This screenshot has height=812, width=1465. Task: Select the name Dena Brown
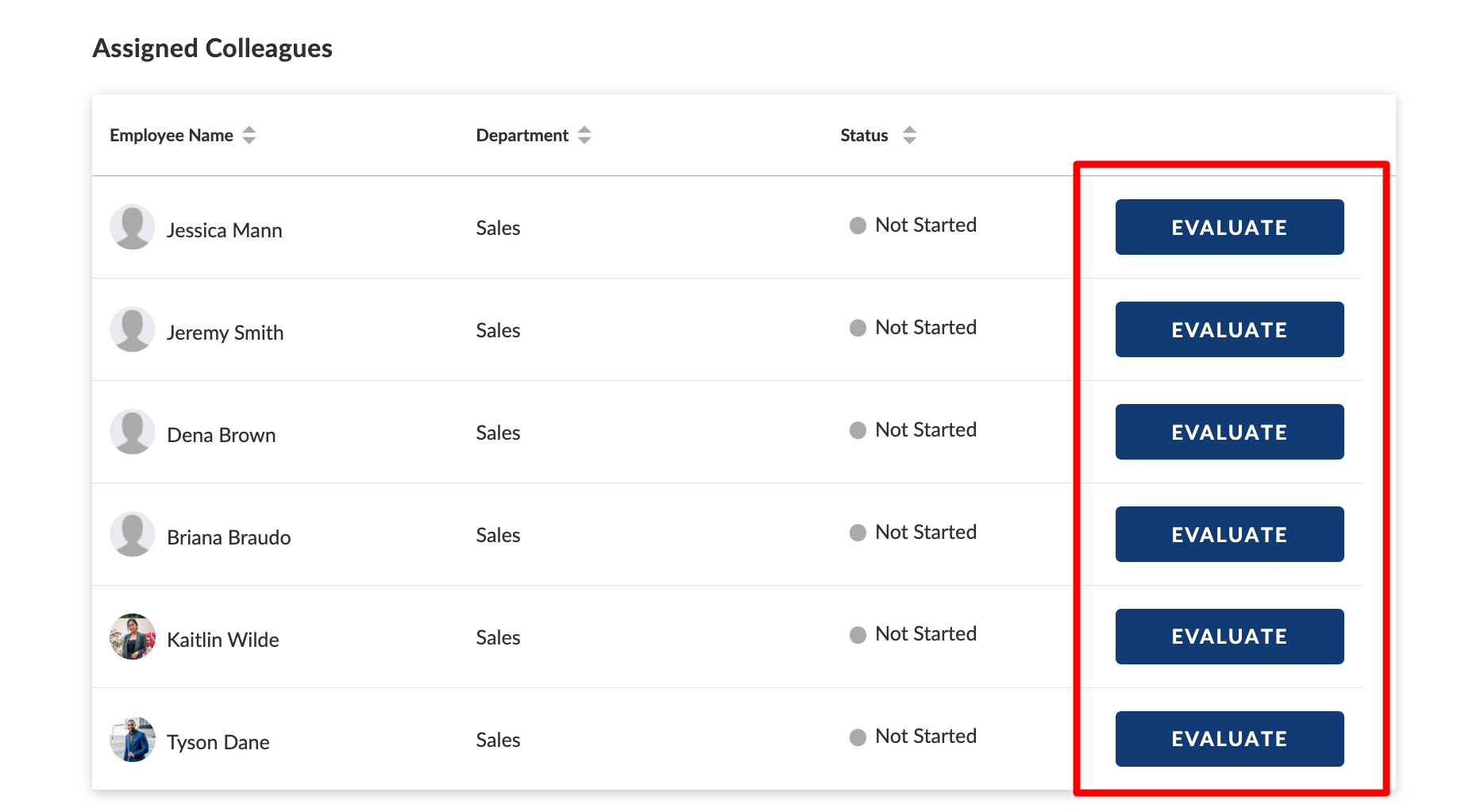pos(222,435)
